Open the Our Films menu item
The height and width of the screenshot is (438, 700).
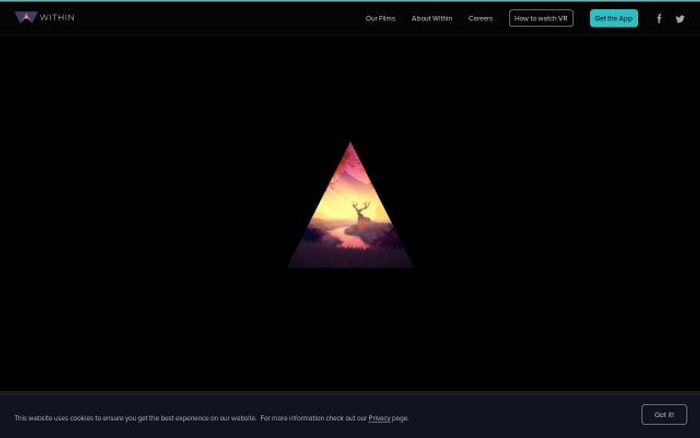(x=380, y=19)
